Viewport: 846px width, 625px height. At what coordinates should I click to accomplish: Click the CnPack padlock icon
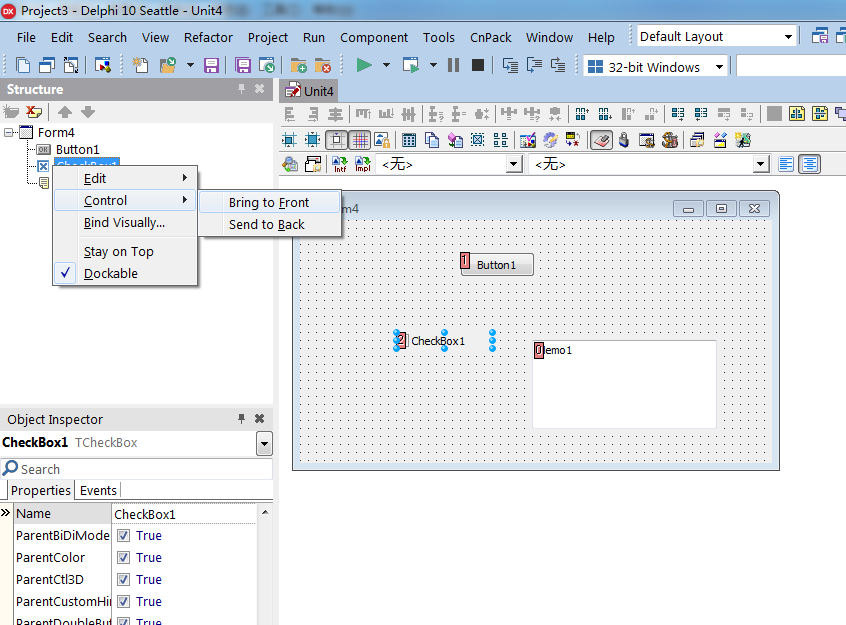pyautogui.click(x=624, y=140)
